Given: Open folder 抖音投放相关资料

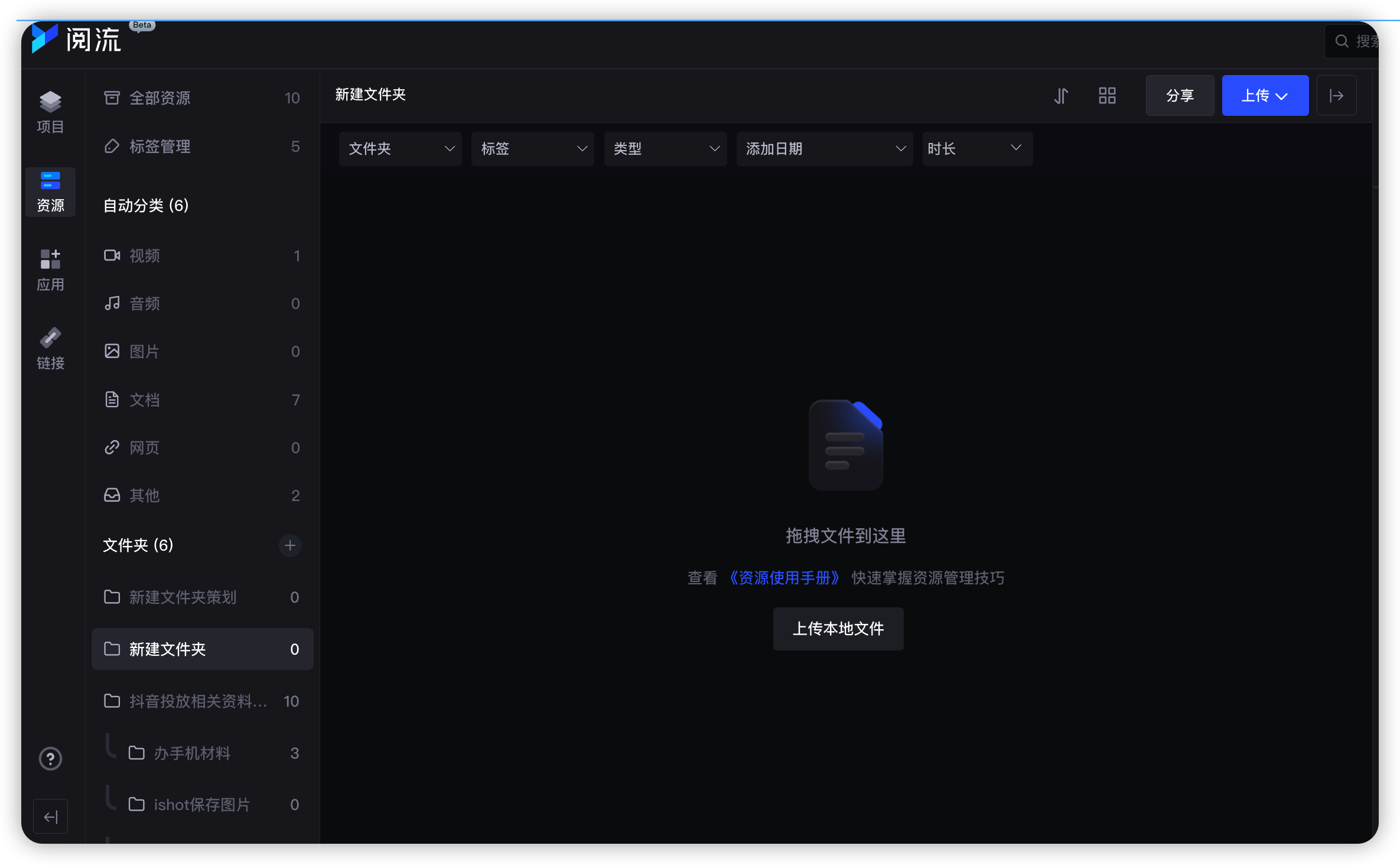Looking at the screenshot, I should pos(202,701).
